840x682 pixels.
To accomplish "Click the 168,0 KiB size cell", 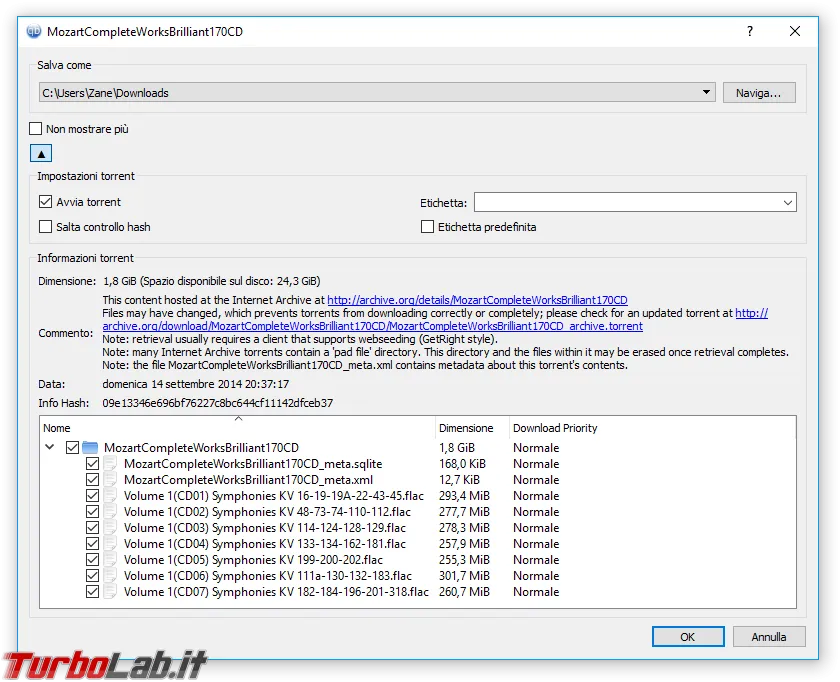I will click(462, 464).
